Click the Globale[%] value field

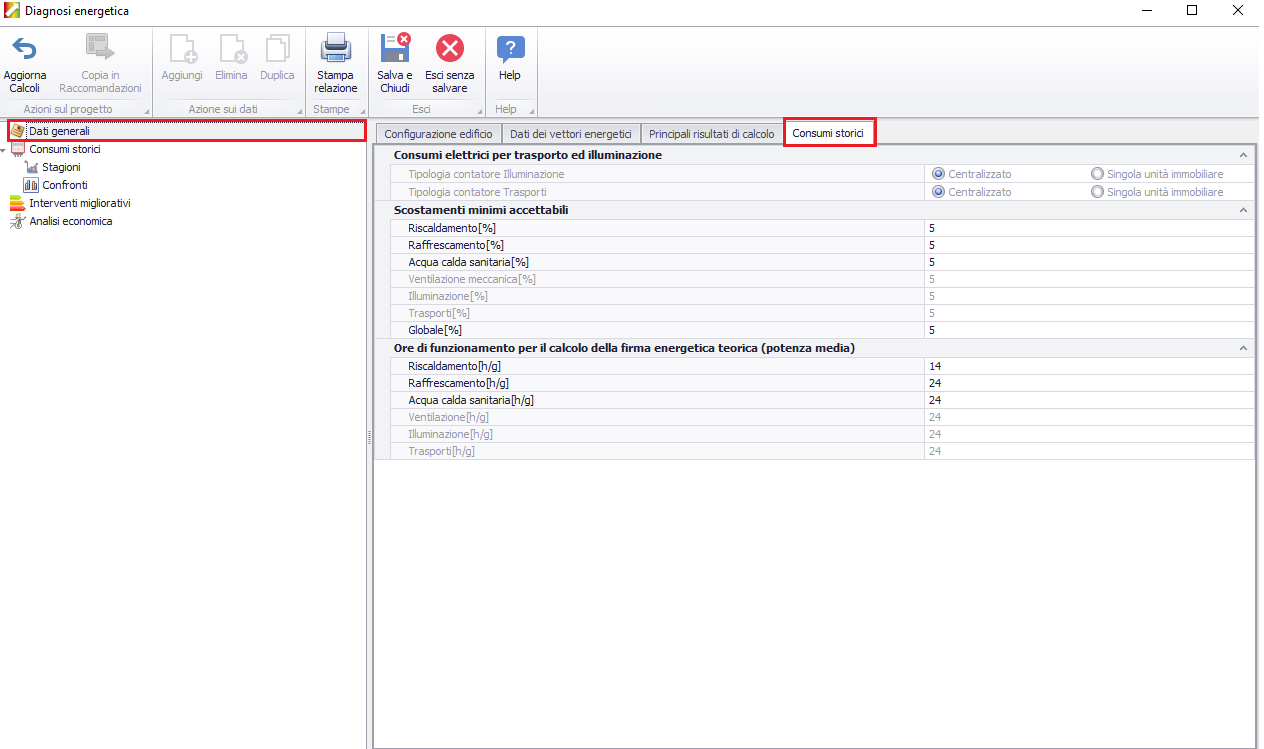click(x=1087, y=330)
